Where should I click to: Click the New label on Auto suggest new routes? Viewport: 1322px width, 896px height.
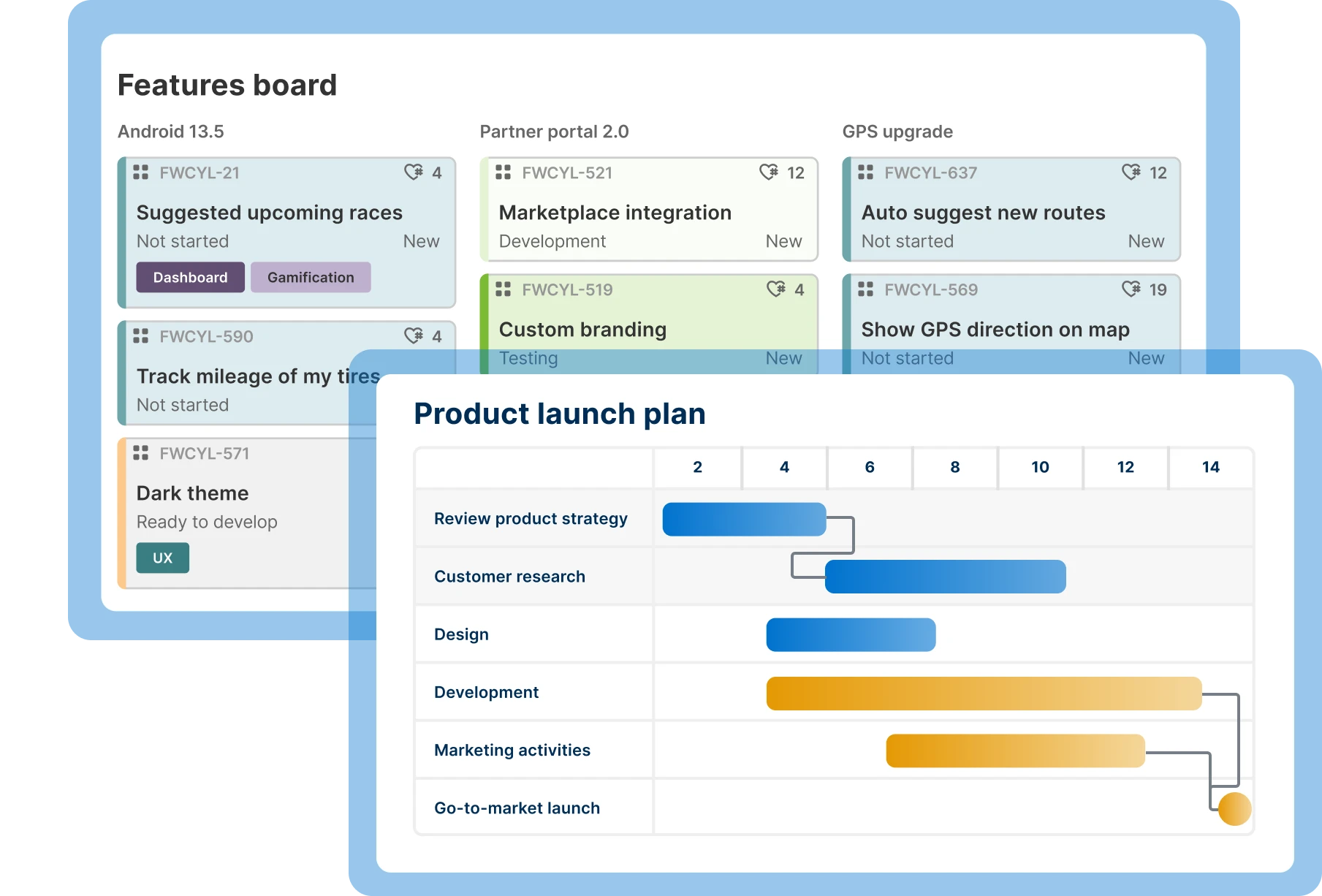pyautogui.click(x=1147, y=241)
